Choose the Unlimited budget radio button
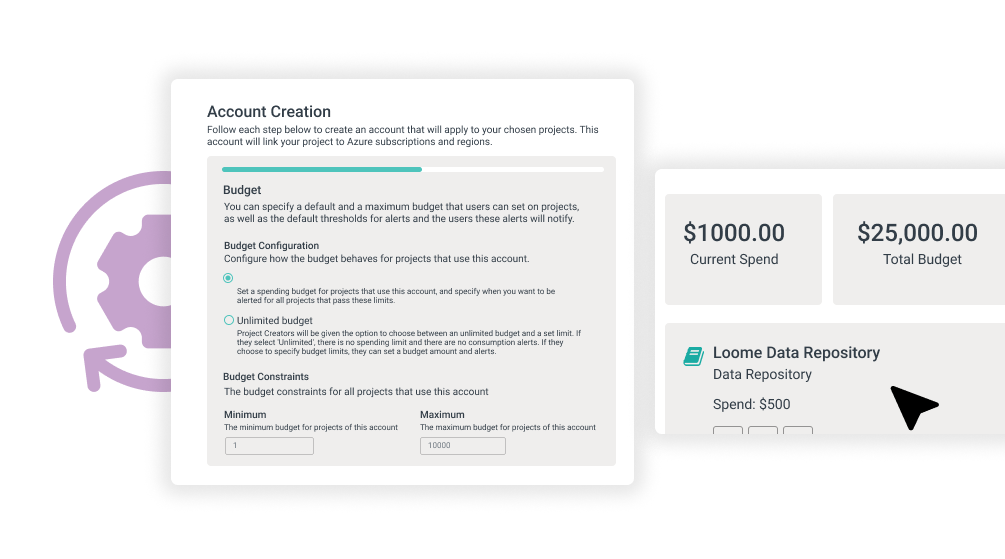The image size is (1005, 559). click(229, 320)
